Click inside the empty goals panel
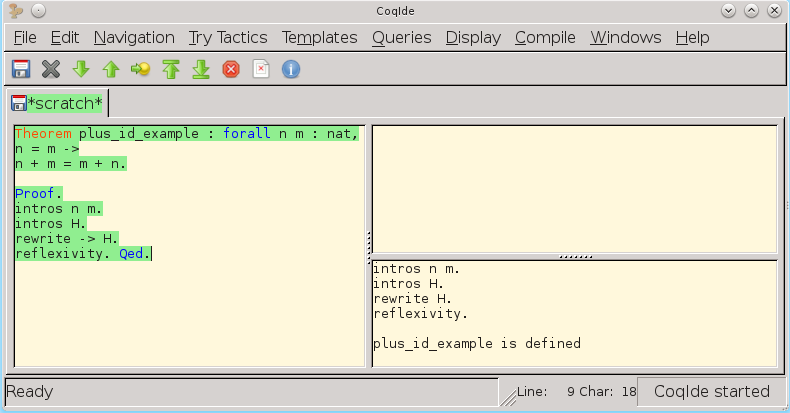790x413 pixels. coord(574,189)
